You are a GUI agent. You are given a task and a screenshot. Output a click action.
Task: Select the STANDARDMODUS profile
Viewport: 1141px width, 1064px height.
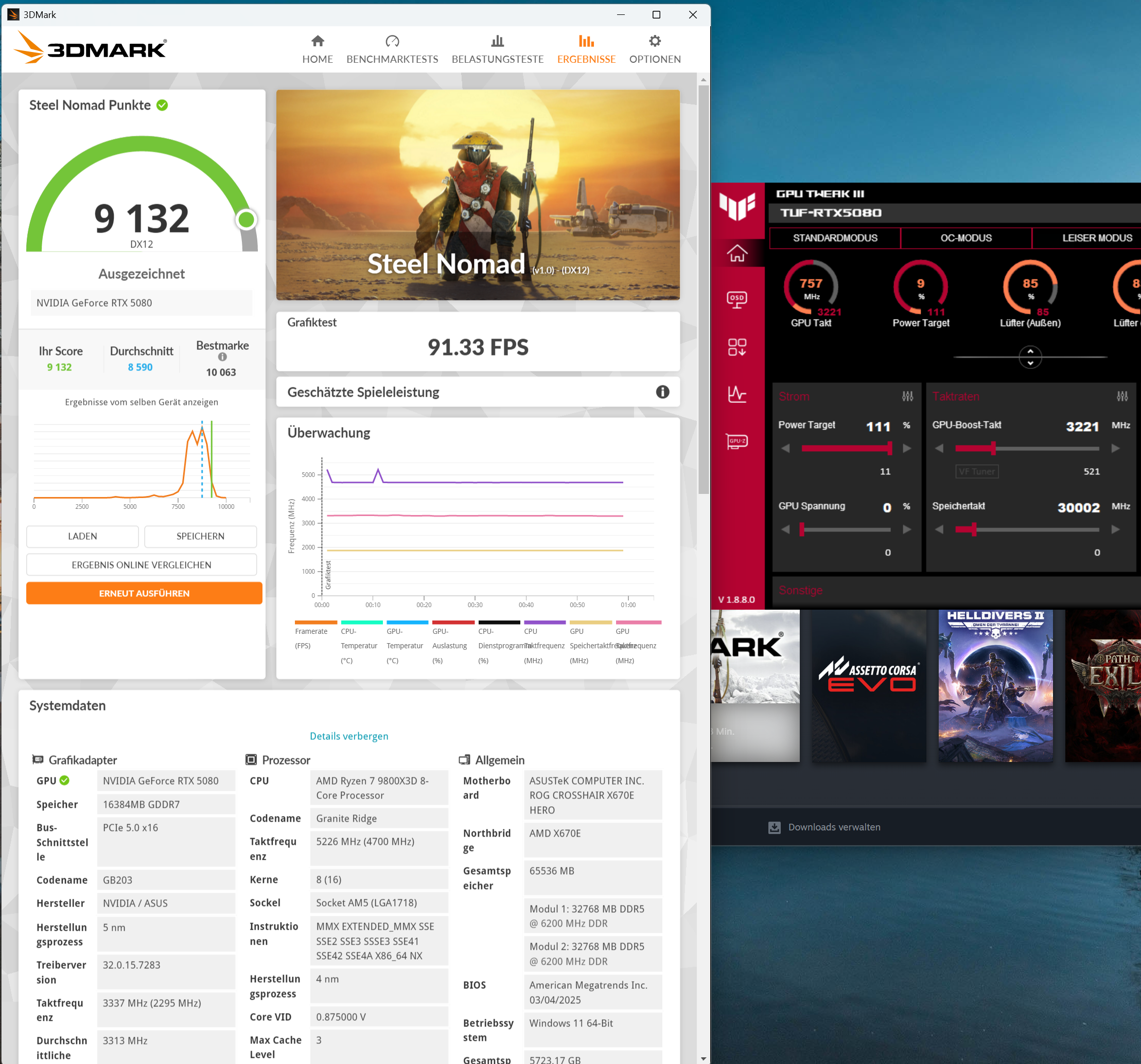834,238
